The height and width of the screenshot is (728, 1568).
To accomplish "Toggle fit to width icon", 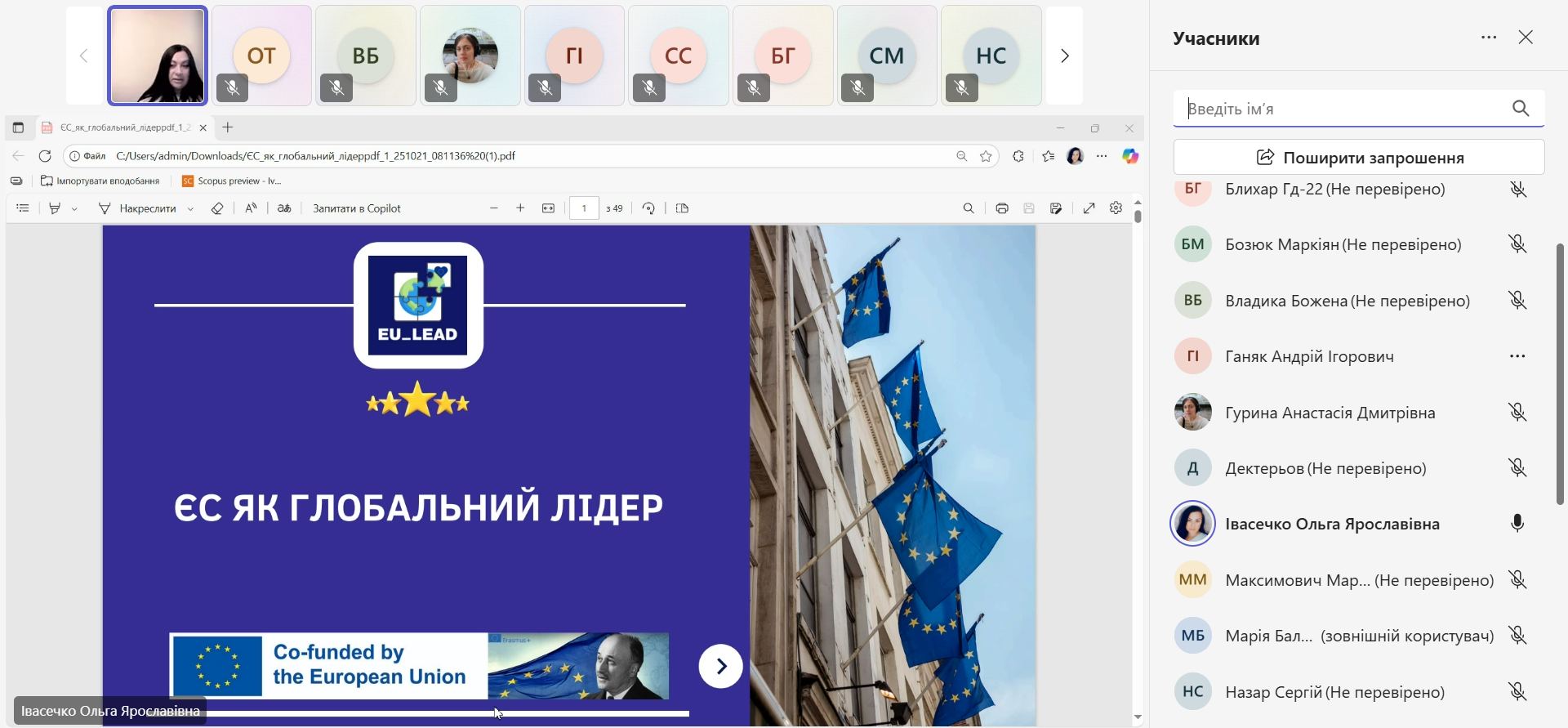I will (x=548, y=208).
